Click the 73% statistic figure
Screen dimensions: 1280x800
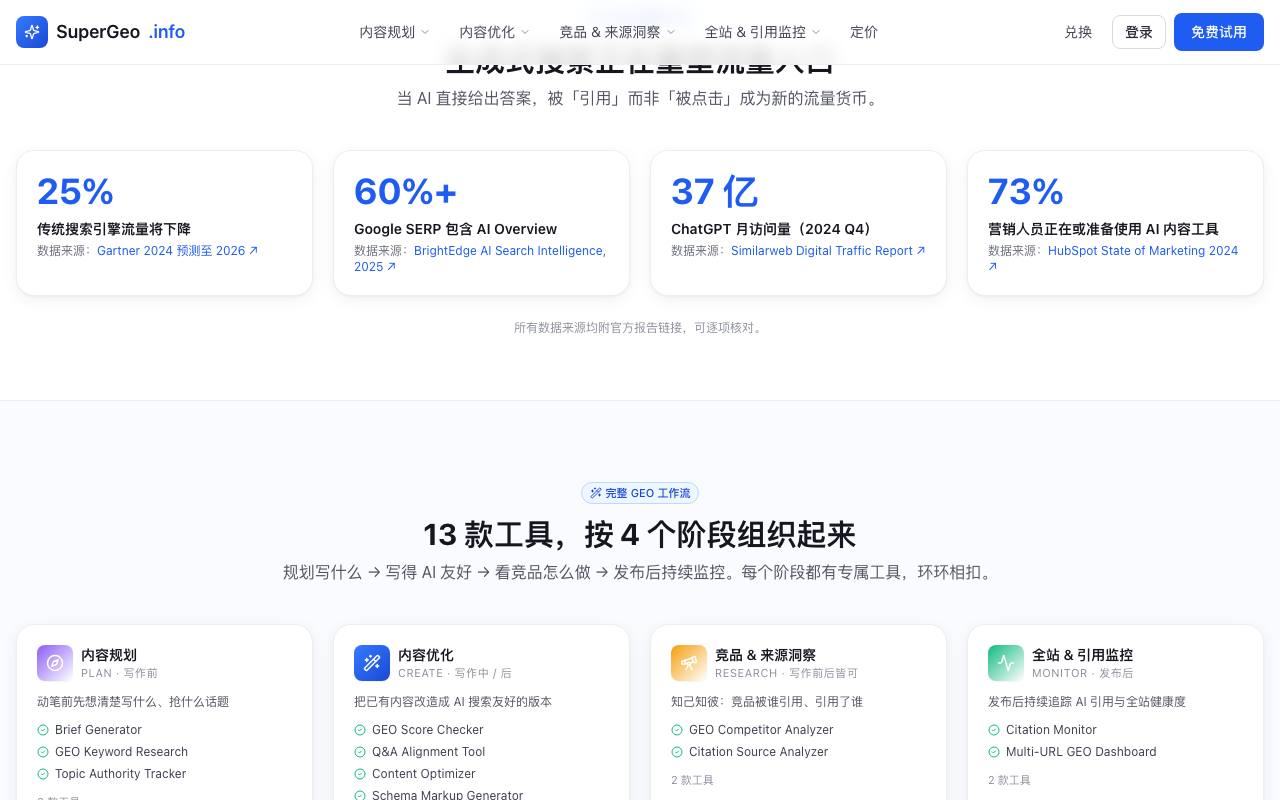point(1026,191)
